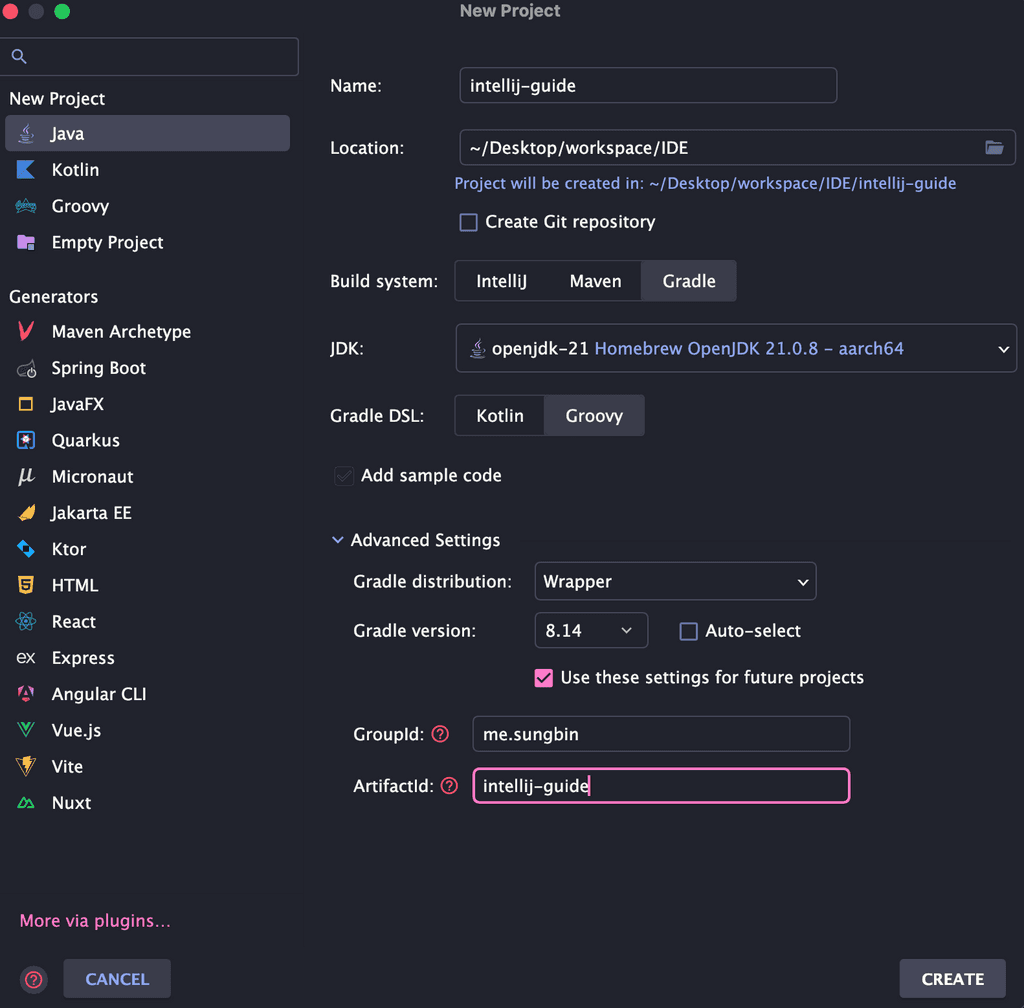Switch build system to Maven
The height and width of the screenshot is (1008, 1024).
point(595,281)
